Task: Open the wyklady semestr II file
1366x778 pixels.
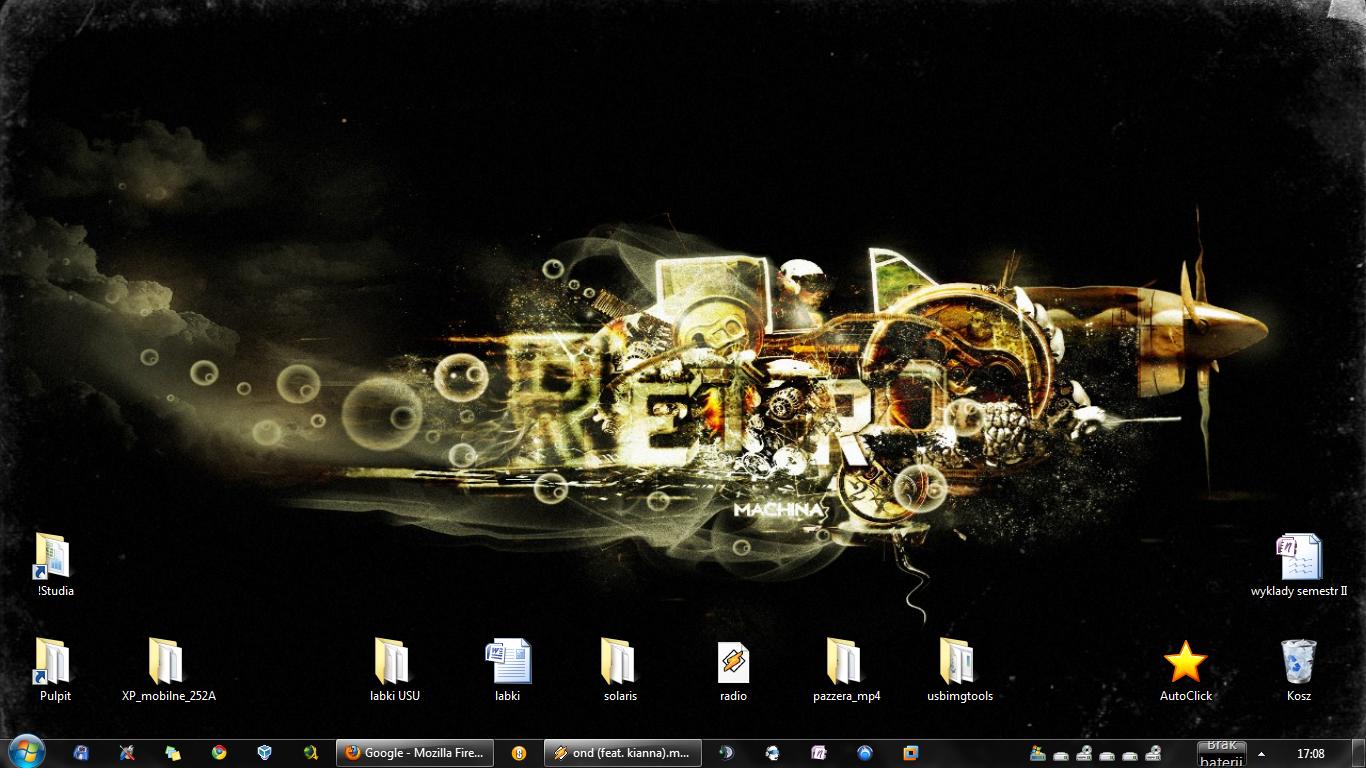Action: pyautogui.click(x=1298, y=558)
